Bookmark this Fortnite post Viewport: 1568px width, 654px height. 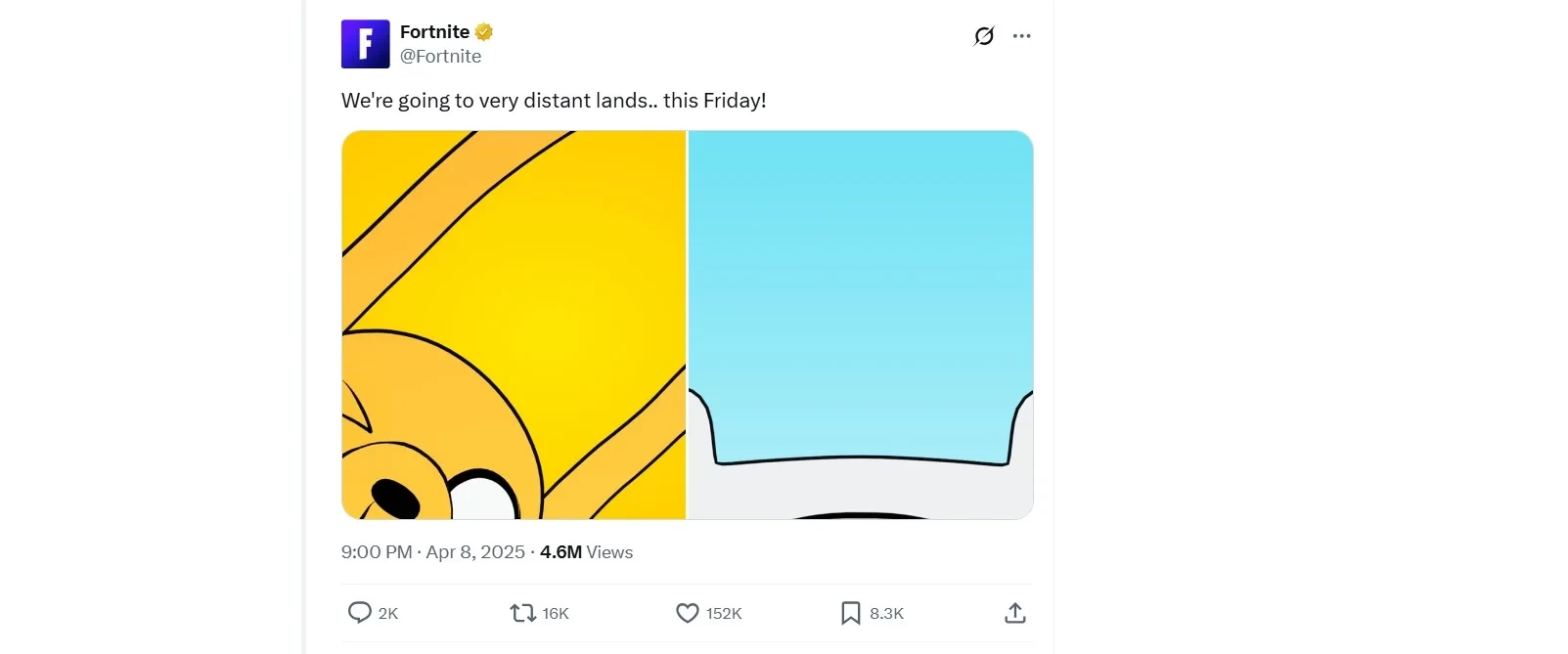(x=851, y=613)
